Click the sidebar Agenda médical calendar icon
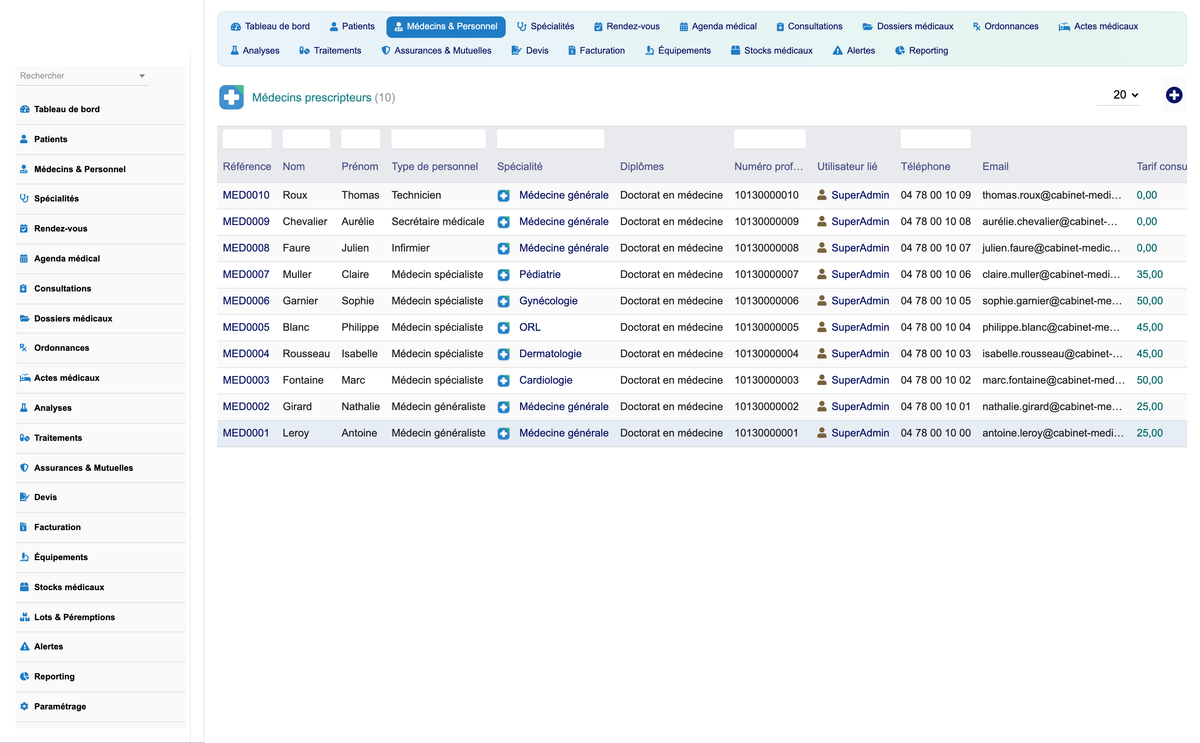Screen dimensions: 1200x743 pyautogui.click(x=25, y=258)
